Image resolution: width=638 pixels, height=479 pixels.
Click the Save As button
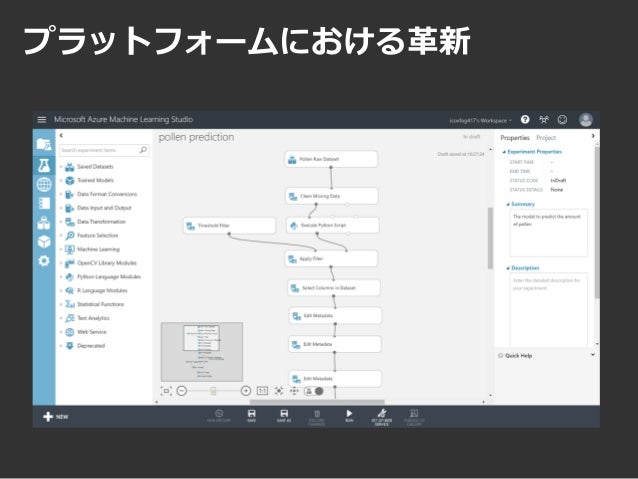[284, 416]
